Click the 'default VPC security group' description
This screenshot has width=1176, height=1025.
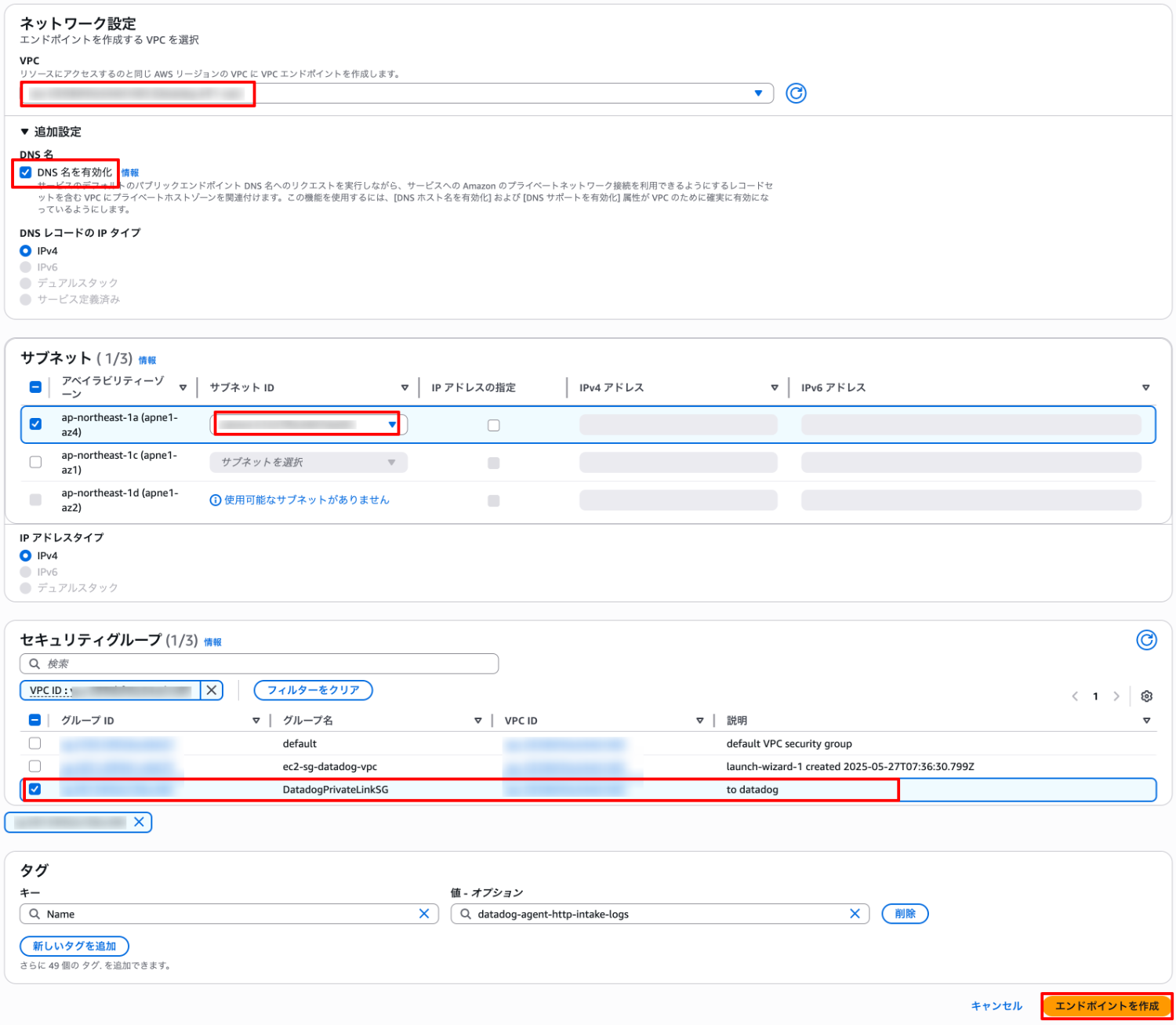[789, 743]
